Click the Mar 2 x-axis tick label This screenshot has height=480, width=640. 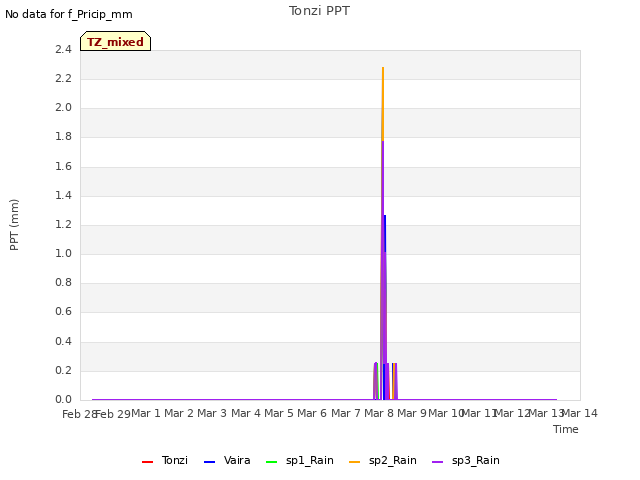tap(179, 413)
